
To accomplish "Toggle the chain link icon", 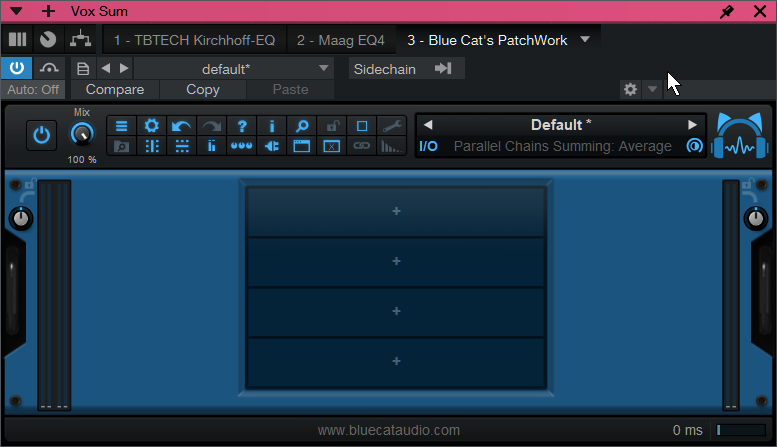I will click(x=362, y=146).
